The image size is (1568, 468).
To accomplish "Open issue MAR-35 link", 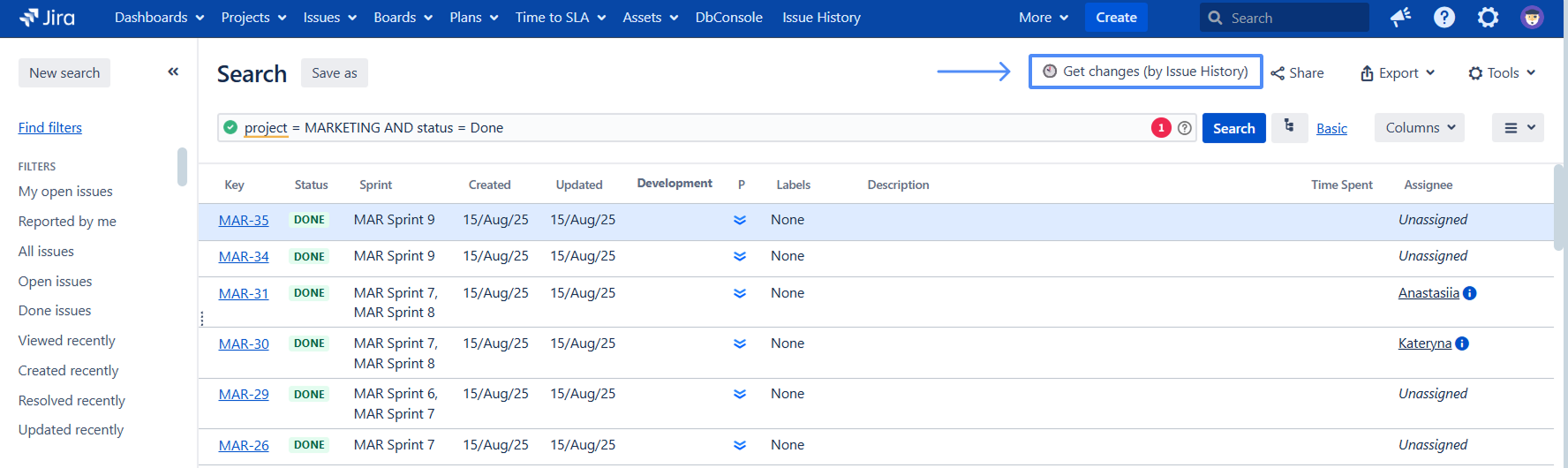I will [244, 221].
